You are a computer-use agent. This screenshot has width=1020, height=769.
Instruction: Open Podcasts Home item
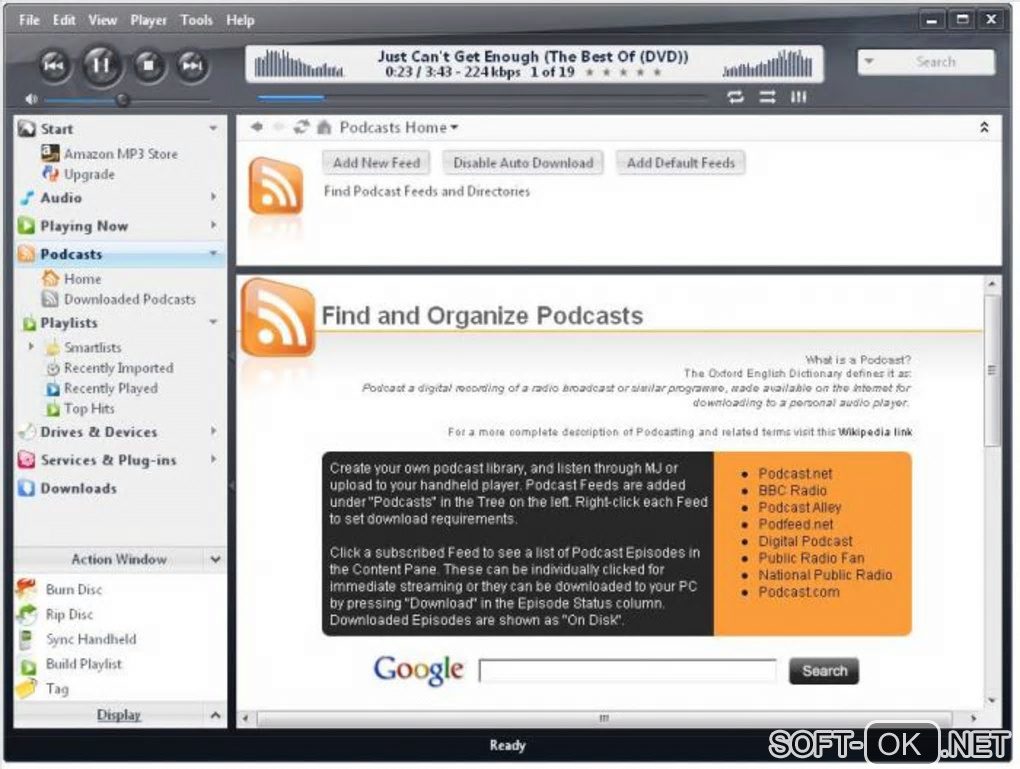[x=82, y=278]
